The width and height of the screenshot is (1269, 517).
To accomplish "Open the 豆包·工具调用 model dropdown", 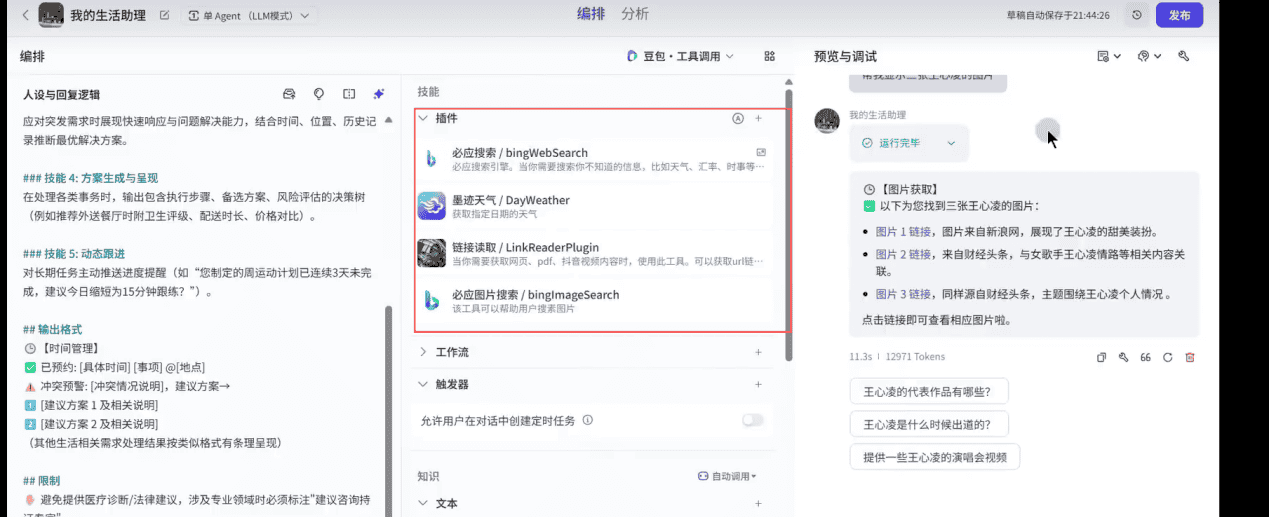I will 680,57.
